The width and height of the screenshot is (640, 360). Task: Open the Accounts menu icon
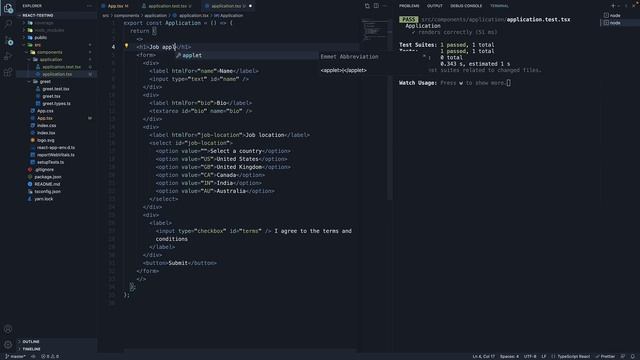tap(8, 329)
